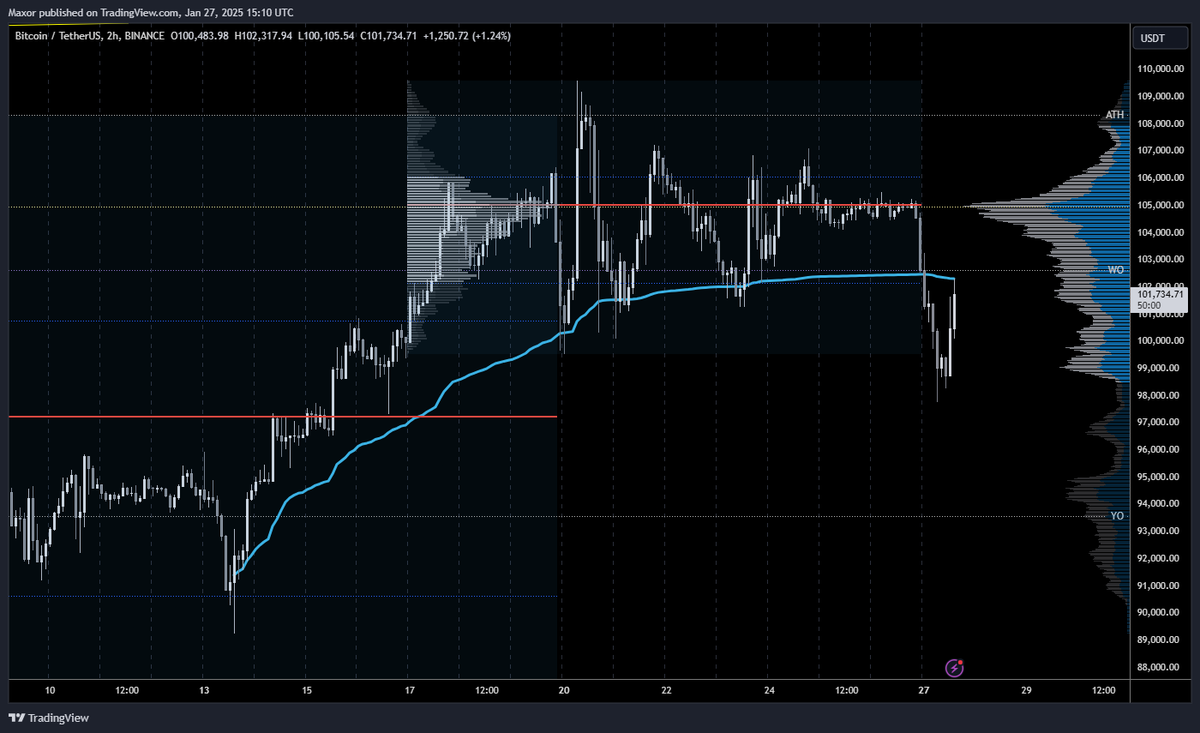Click date 20 on the time axis

(564, 690)
